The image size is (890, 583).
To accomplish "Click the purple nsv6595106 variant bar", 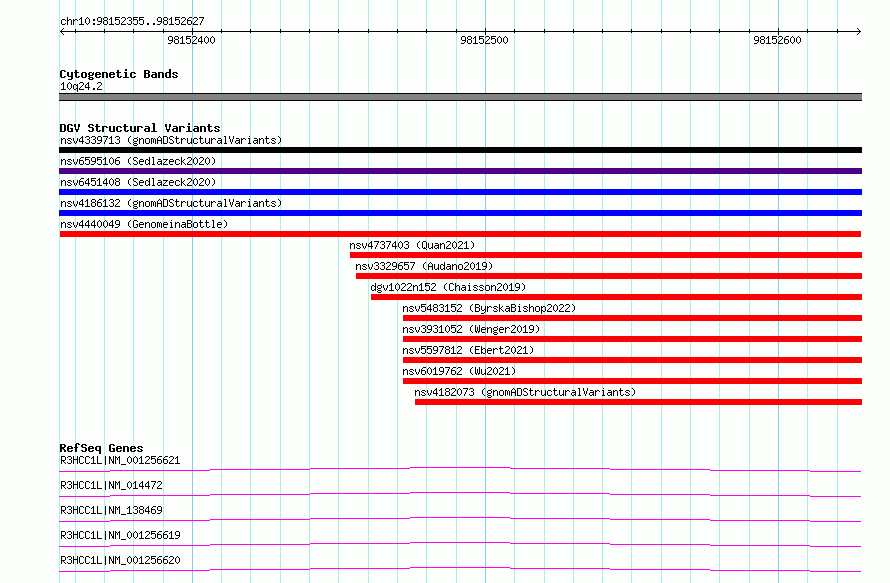I will coord(460,171).
